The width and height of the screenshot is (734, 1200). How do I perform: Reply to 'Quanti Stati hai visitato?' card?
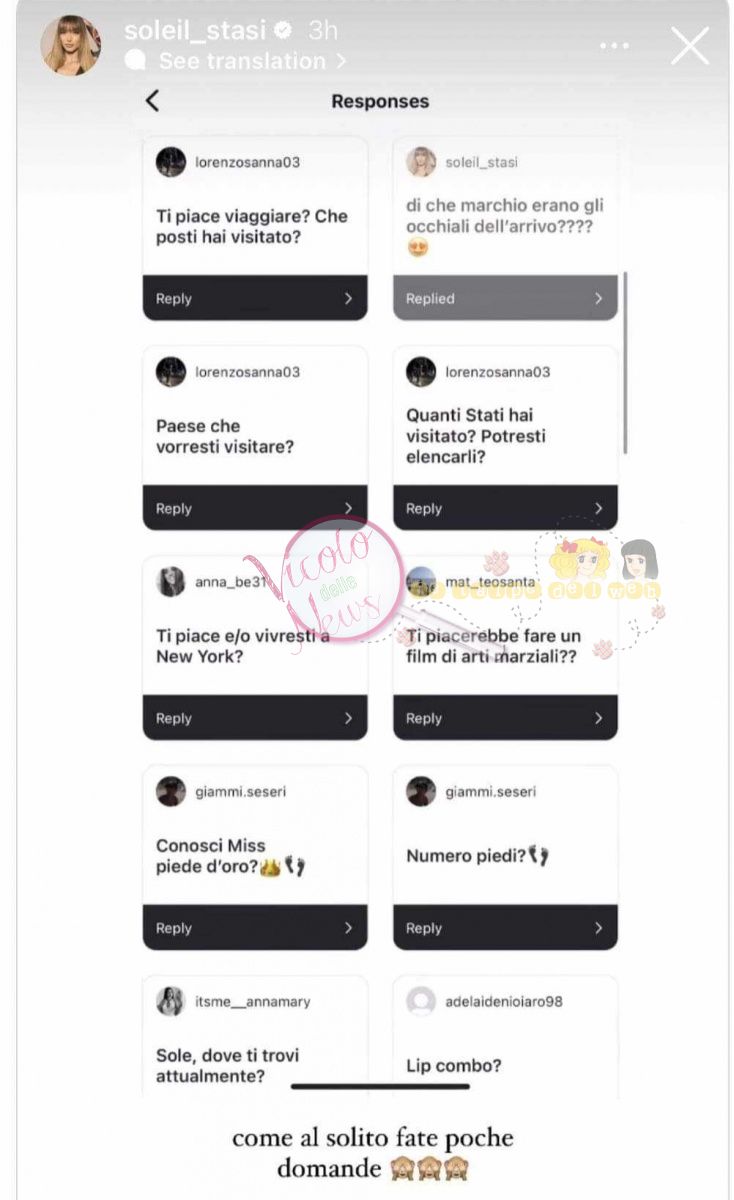point(505,508)
